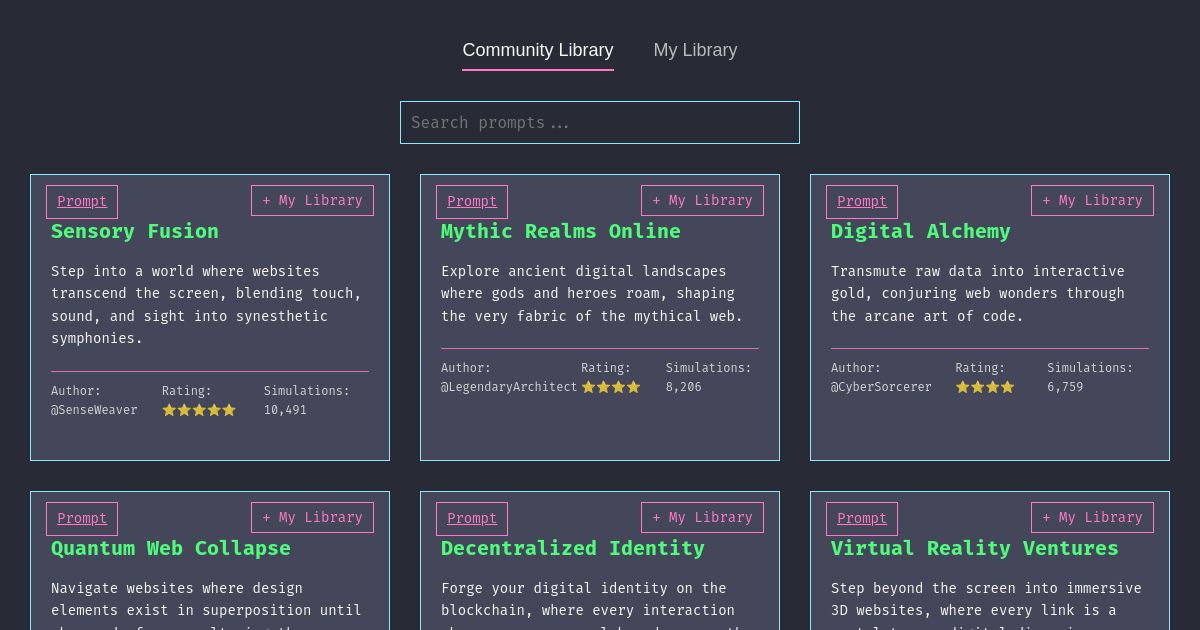This screenshot has width=1200, height=630.
Task: Click the star rating on Sensory Fusion
Action: (199, 409)
